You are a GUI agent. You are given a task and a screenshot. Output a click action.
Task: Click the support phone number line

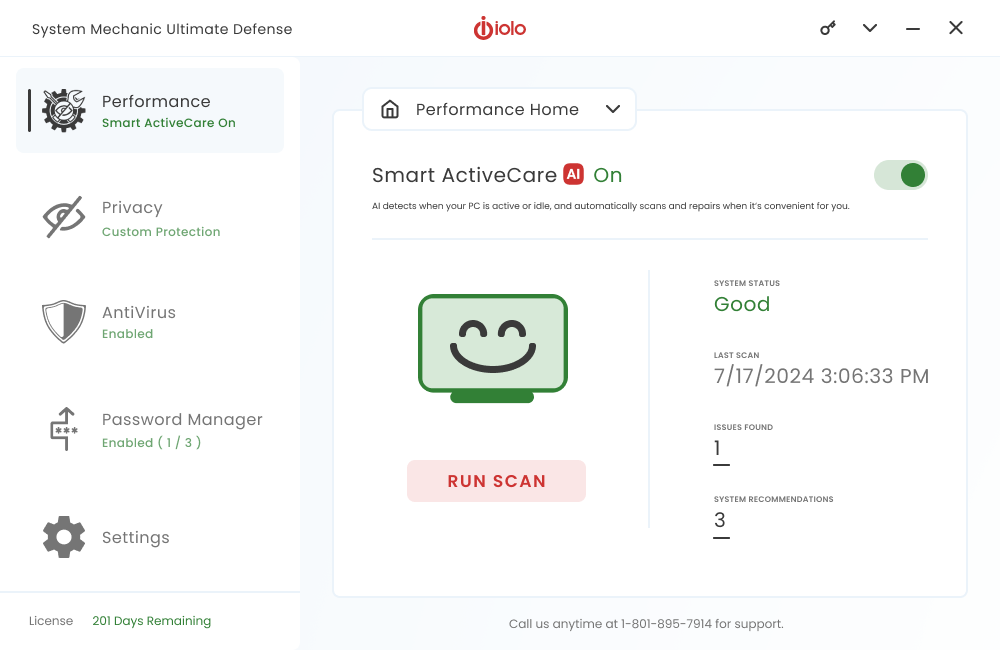[646, 624]
